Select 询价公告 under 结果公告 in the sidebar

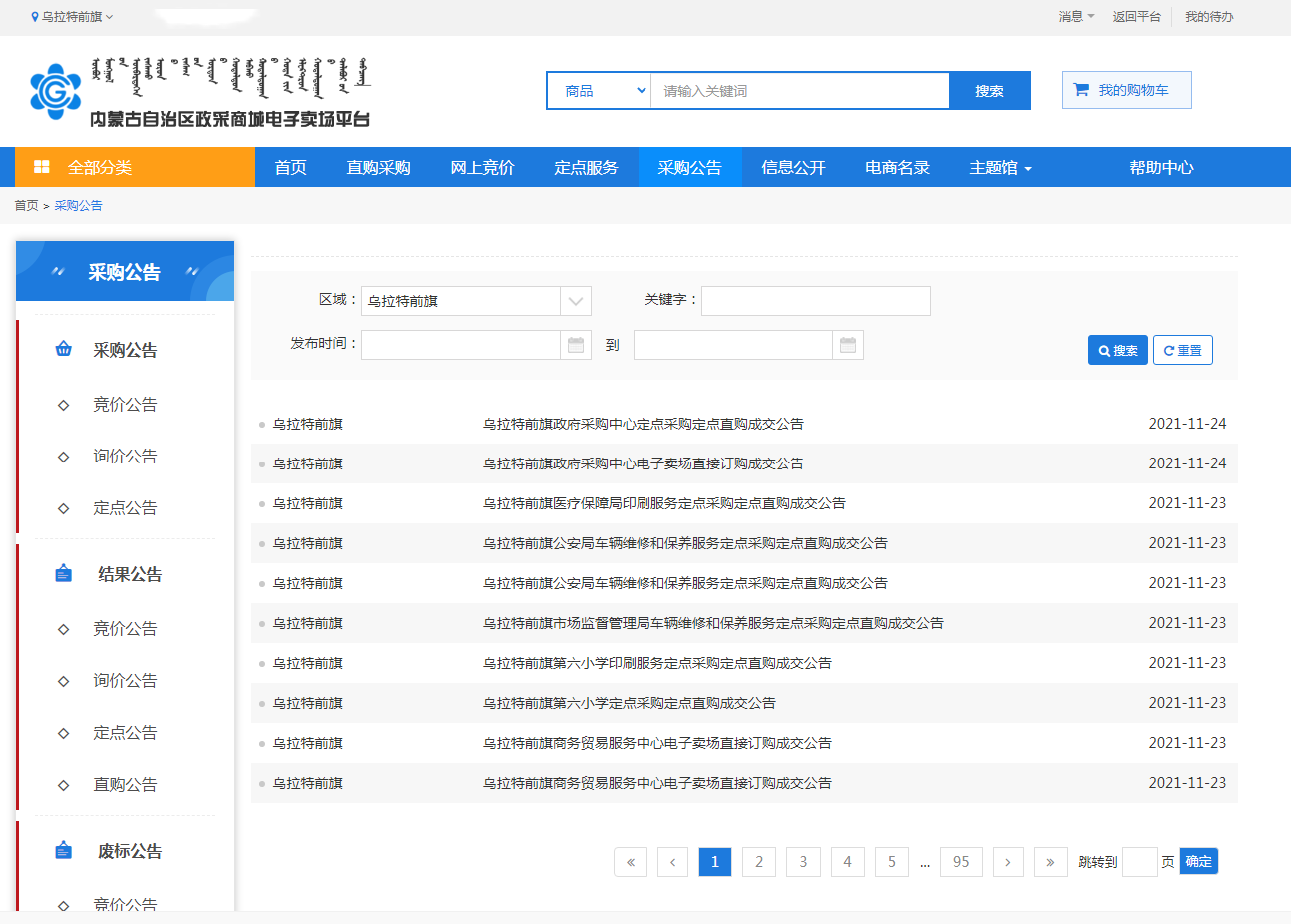pyautogui.click(x=125, y=681)
